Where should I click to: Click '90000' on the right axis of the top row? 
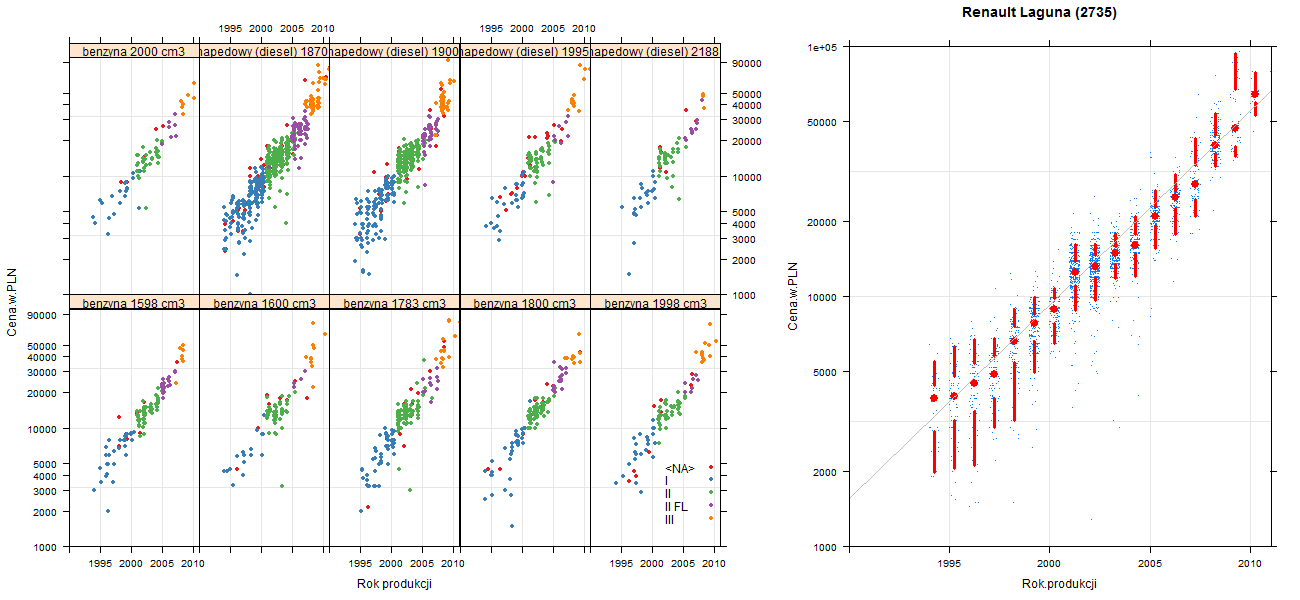pyautogui.click(x=748, y=64)
